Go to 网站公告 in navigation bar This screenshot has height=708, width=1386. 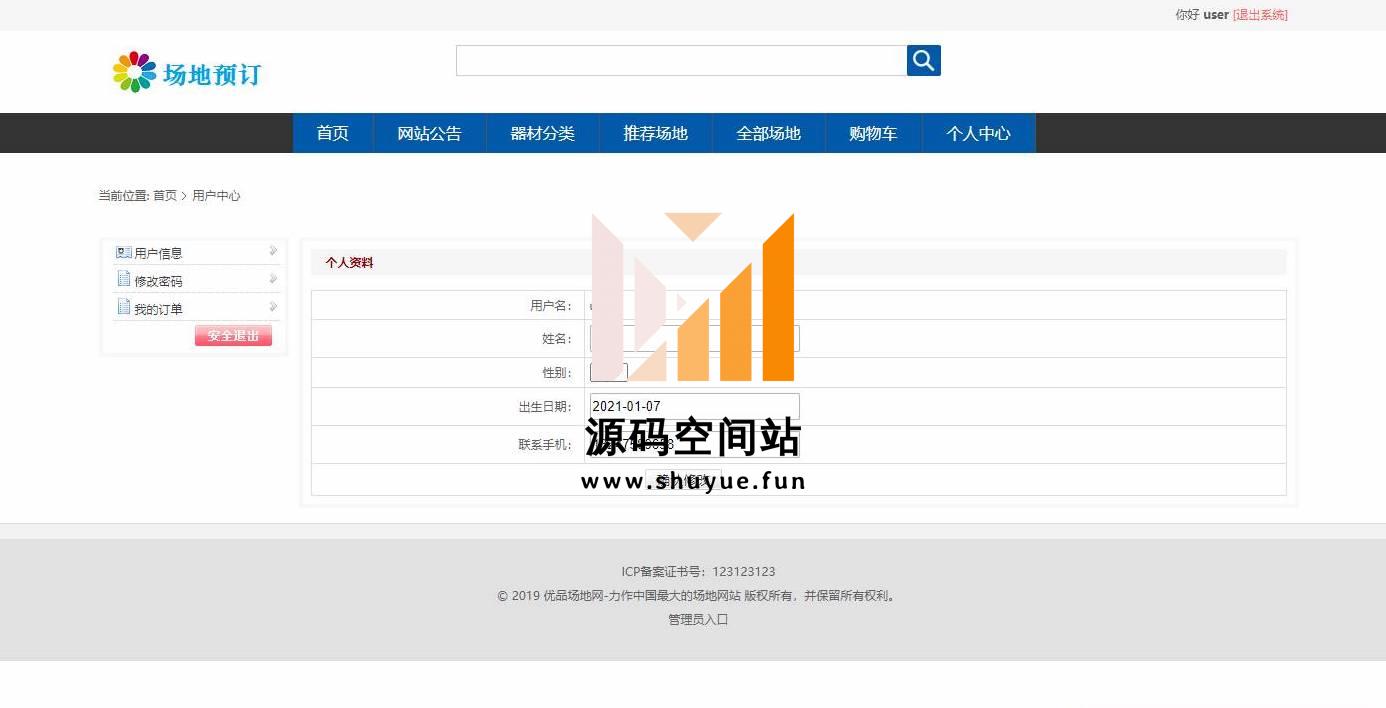pos(429,133)
